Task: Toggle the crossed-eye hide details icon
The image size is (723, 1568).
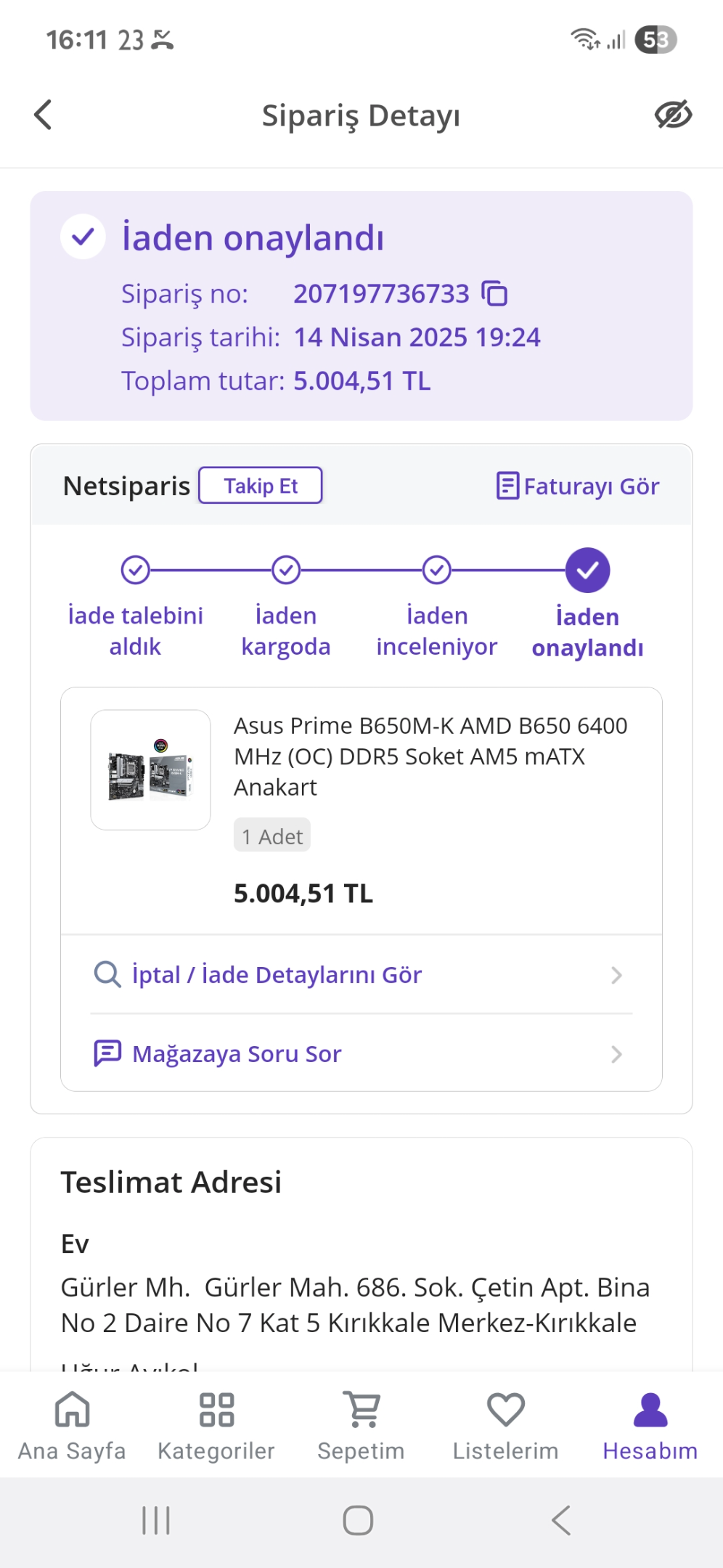Action: pyautogui.click(x=673, y=115)
